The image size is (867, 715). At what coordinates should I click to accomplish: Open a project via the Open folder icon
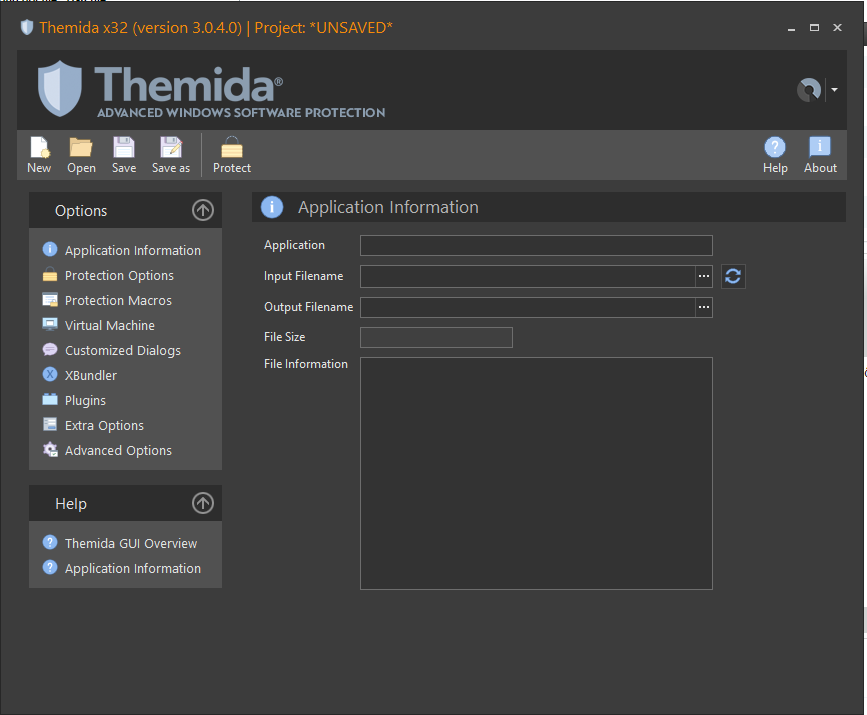(81, 155)
